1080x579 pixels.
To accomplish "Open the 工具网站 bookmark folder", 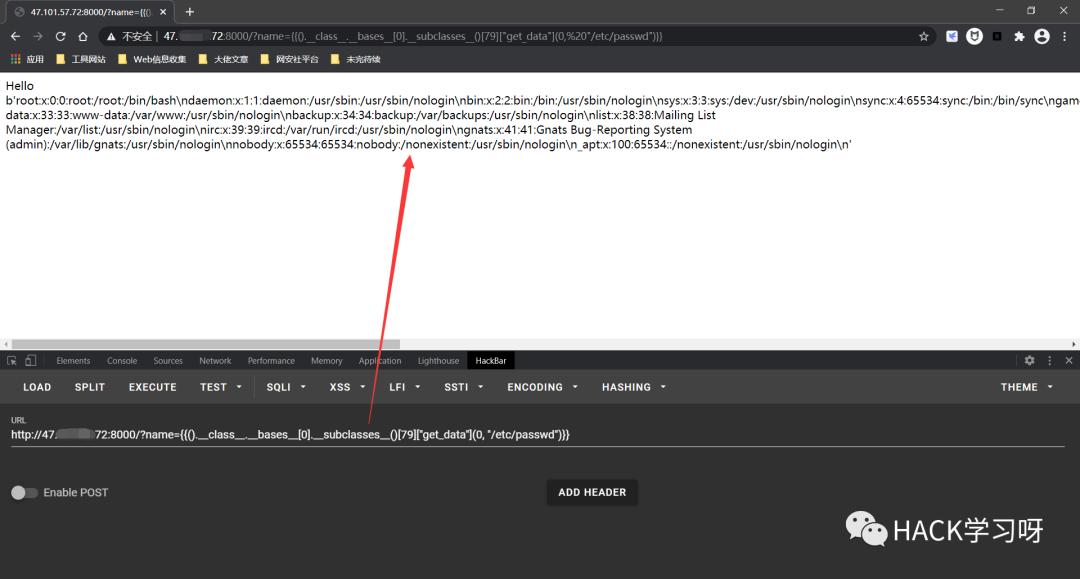I will tap(81, 59).
